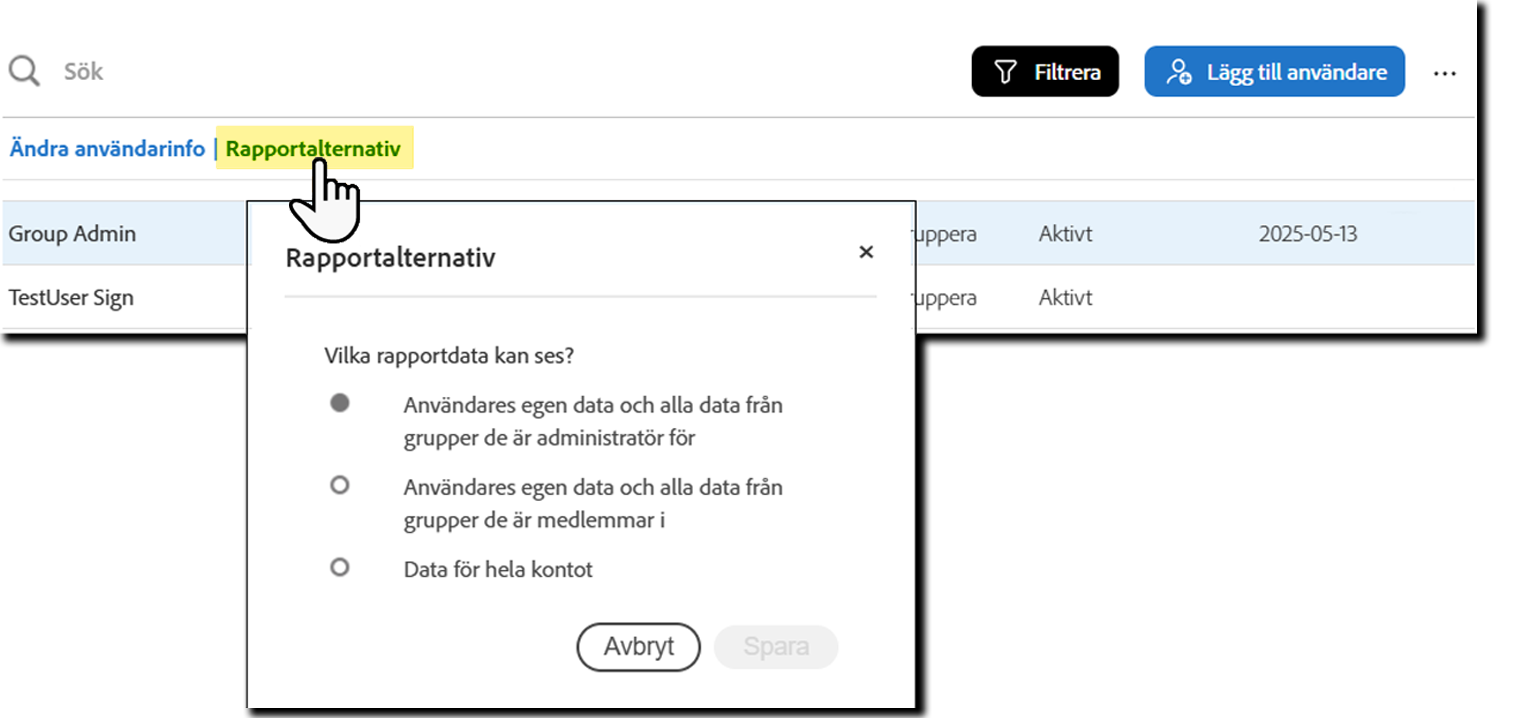Screen dimensions: 1517x718
Task: Choose the Data för hela kontot option
Action: (x=339, y=567)
